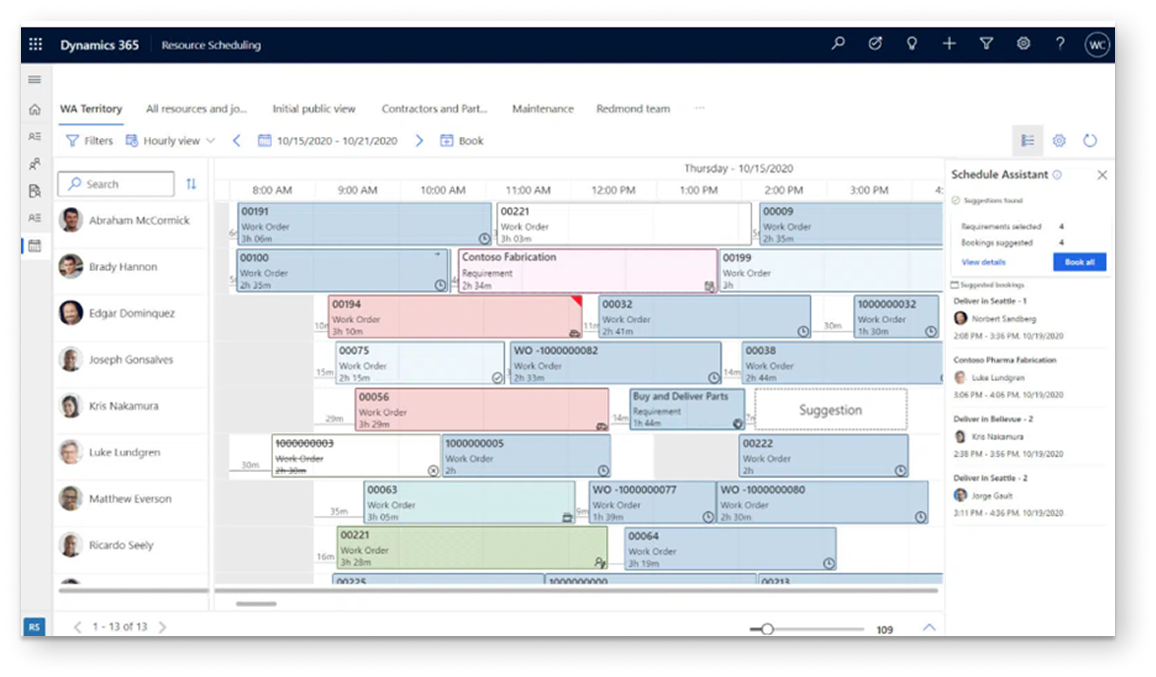
Task: Open red work order 00194 booking
Action: click(455, 317)
